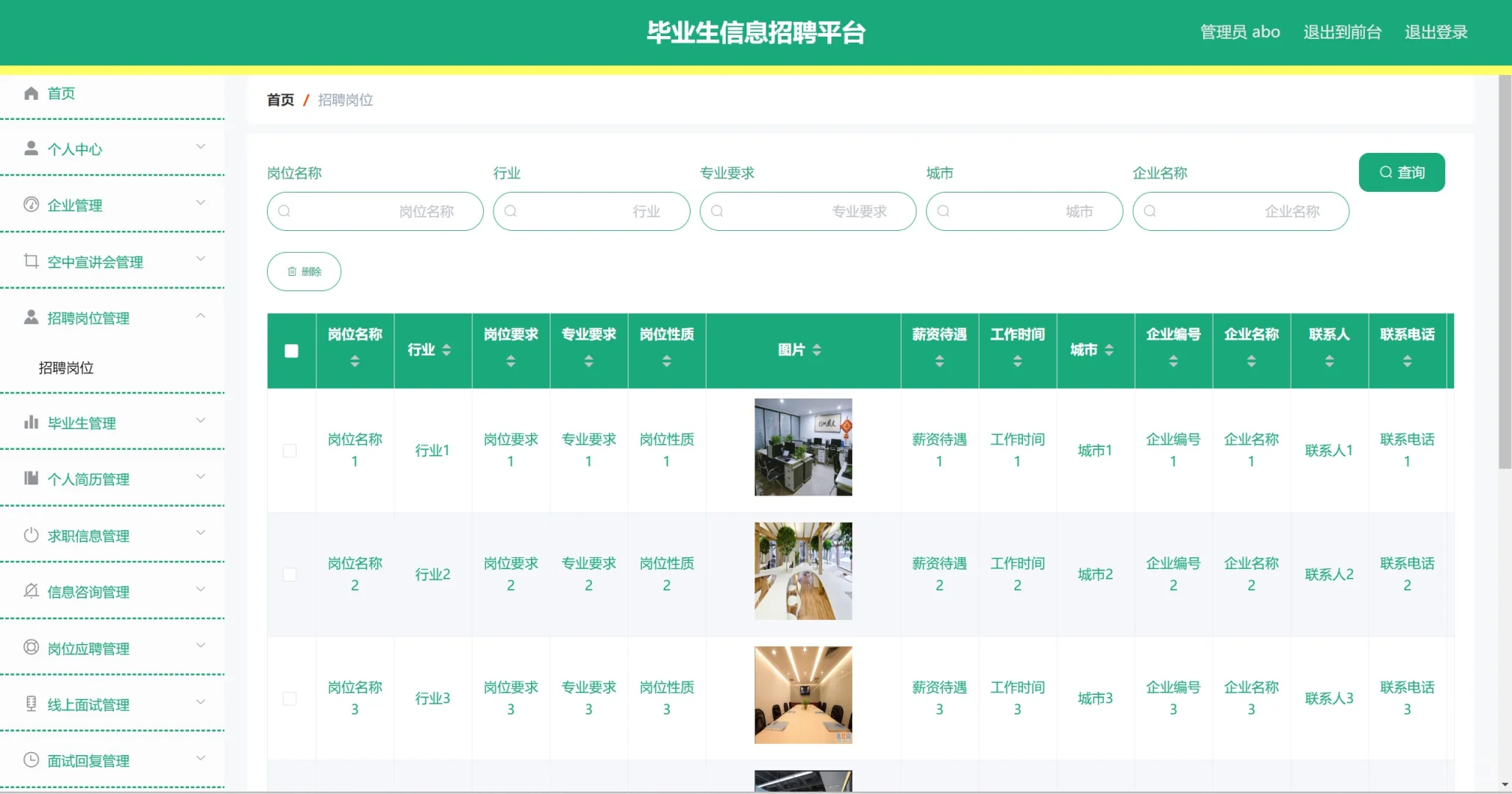Select the 毕业生管理 bar-chart icon
1512x794 pixels.
[x=31, y=422]
